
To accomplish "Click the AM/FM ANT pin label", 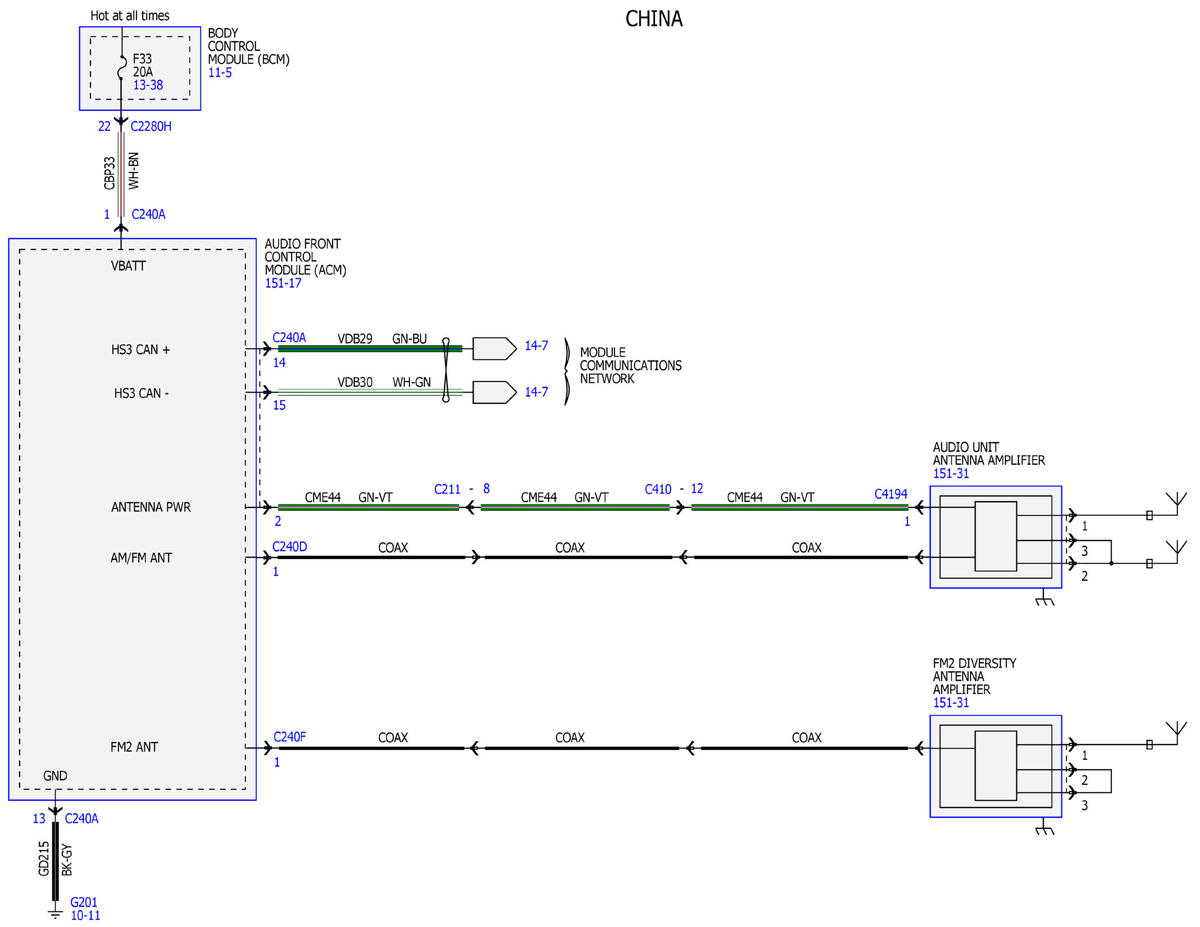I will [141, 557].
